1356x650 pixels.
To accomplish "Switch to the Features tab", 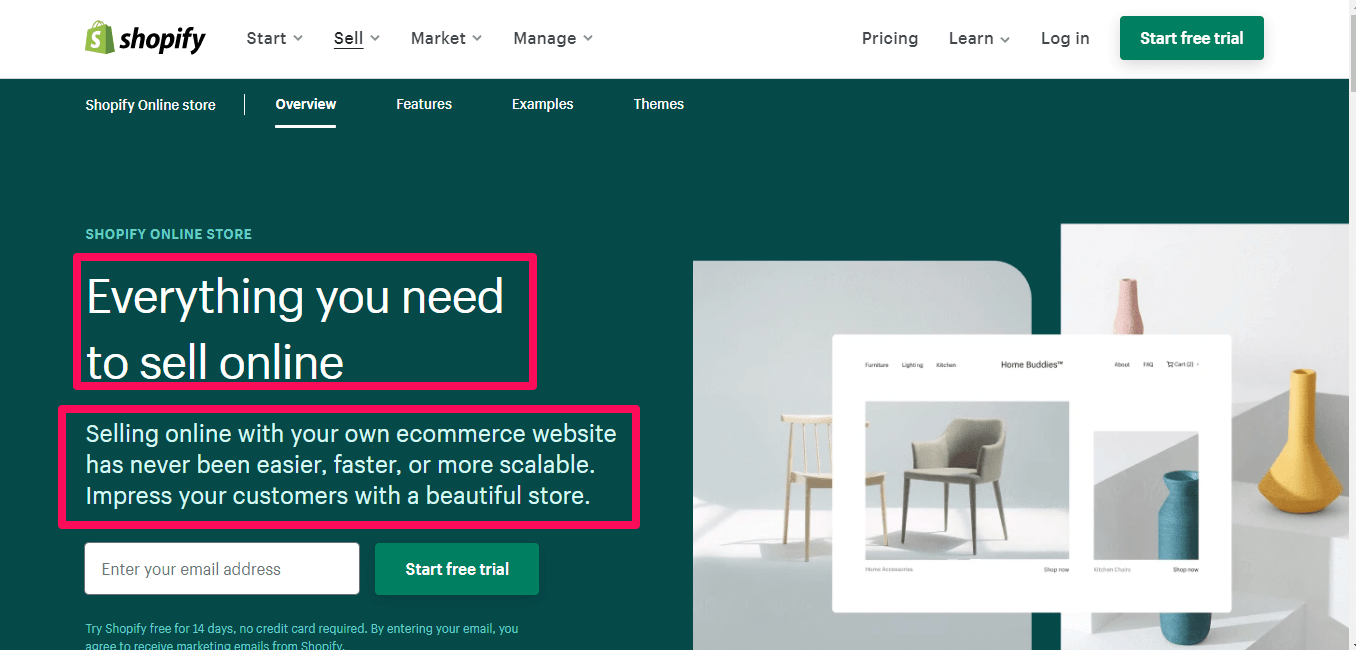I will pos(424,104).
